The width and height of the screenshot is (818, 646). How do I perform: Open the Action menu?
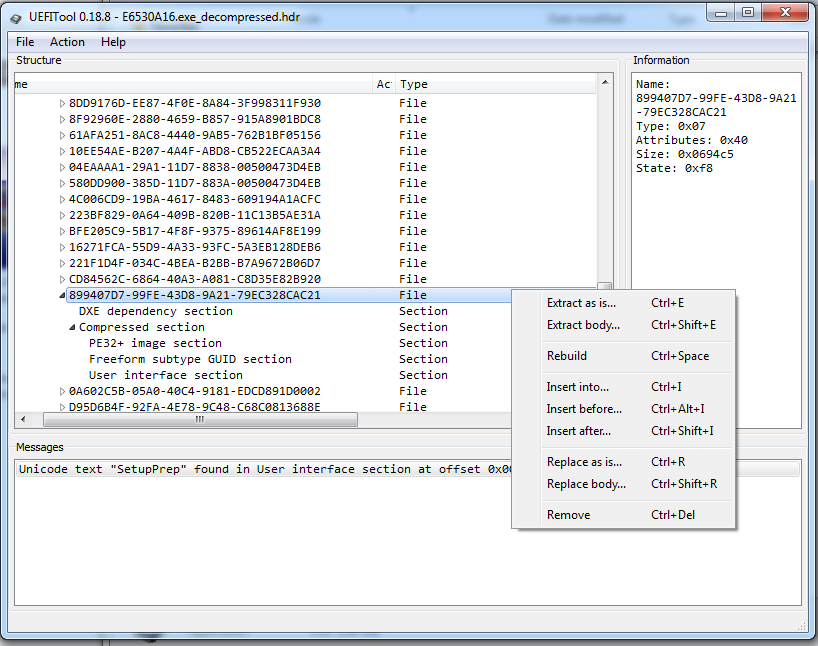tap(67, 42)
